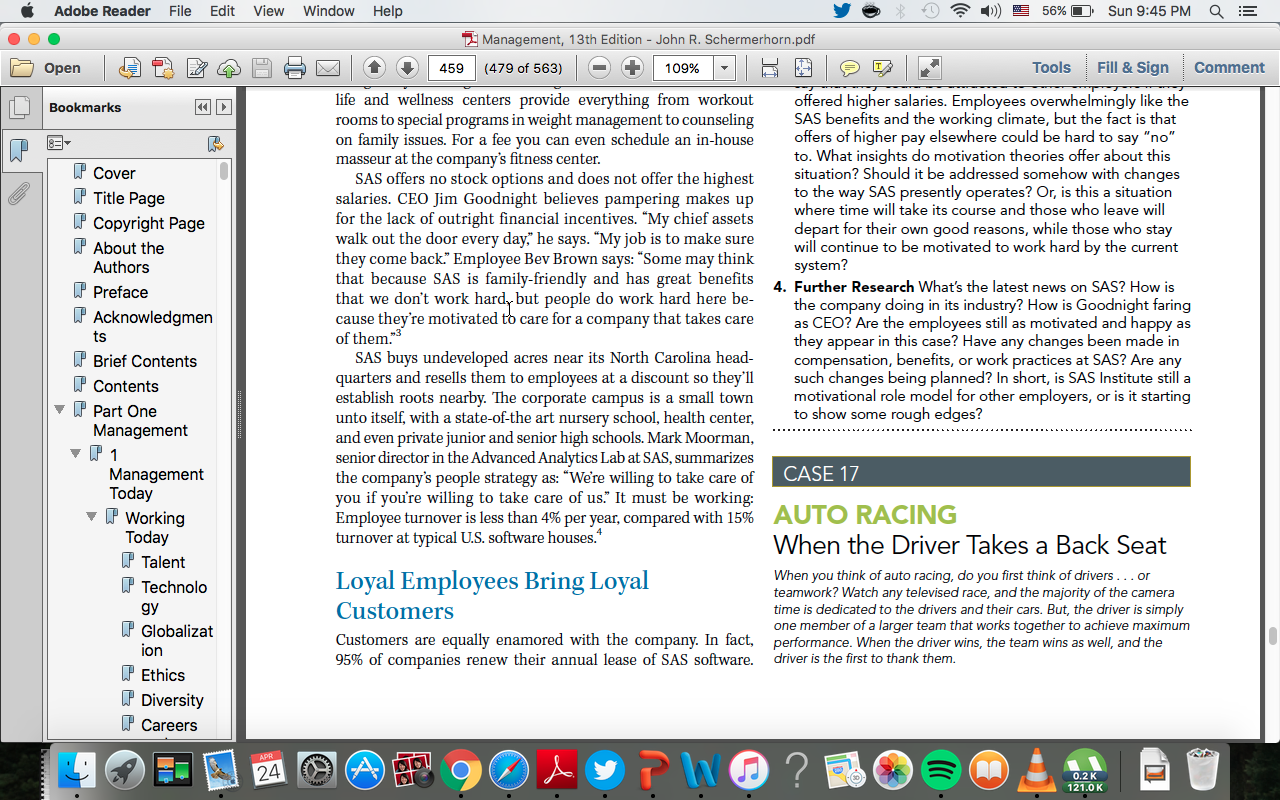Open the zoom percentage dropdown arrow
Screen dimensions: 1280x800
tap(725, 68)
